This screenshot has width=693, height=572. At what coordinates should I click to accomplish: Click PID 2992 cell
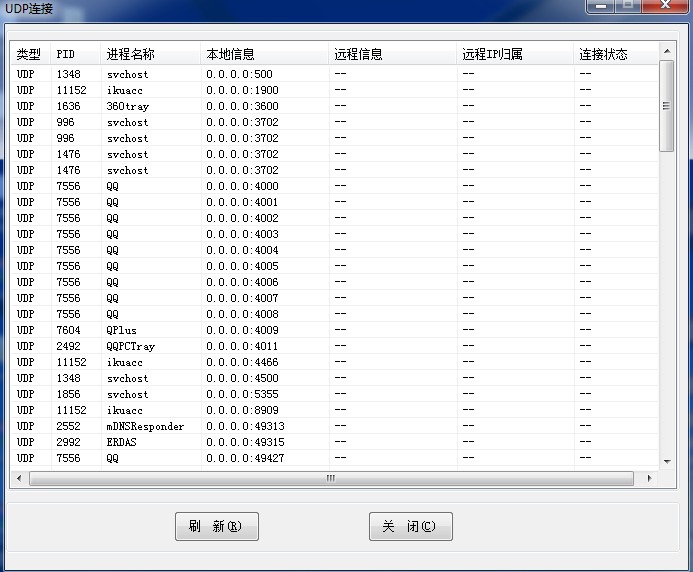tap(69, 442)
